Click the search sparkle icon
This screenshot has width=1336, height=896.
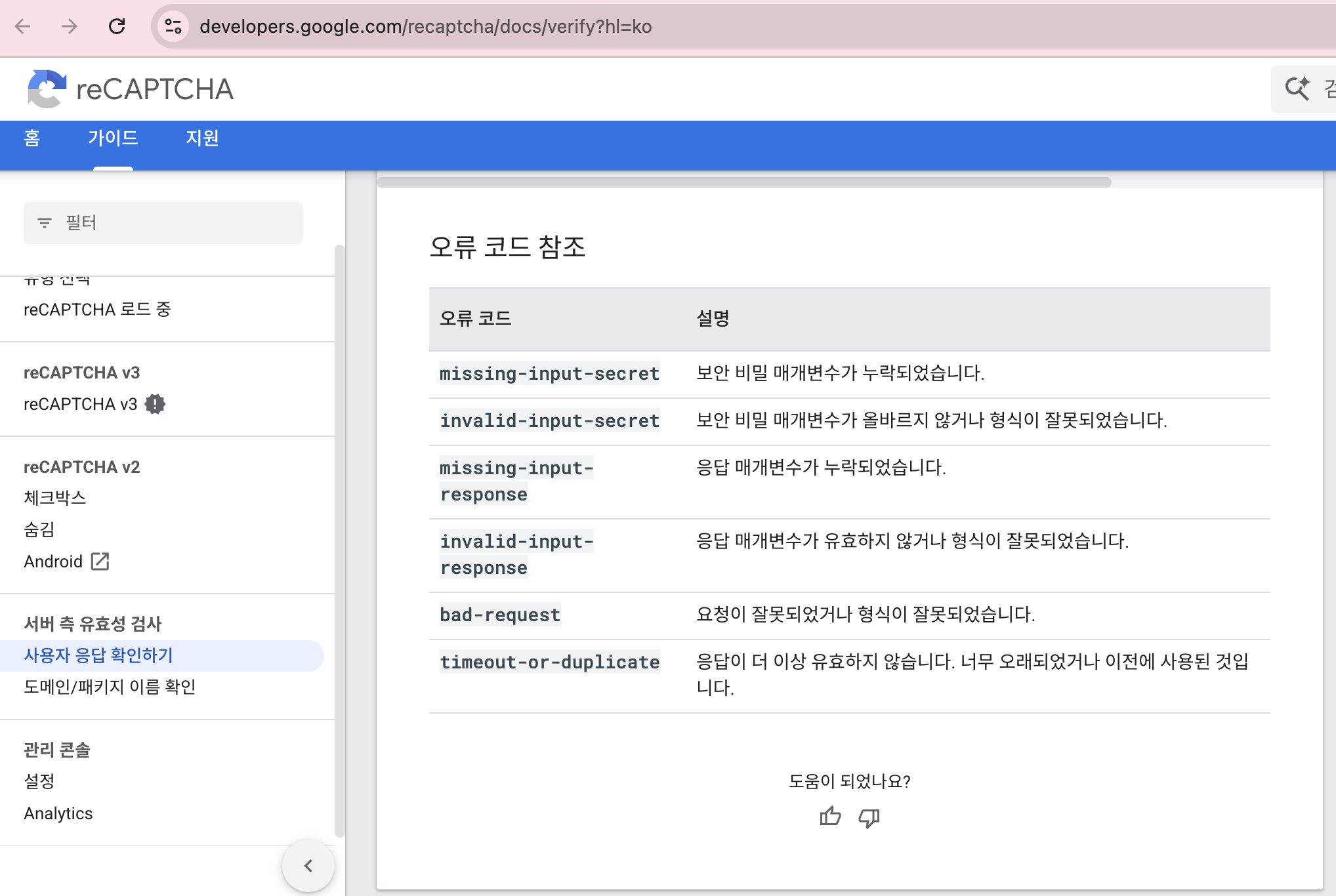1297,89
